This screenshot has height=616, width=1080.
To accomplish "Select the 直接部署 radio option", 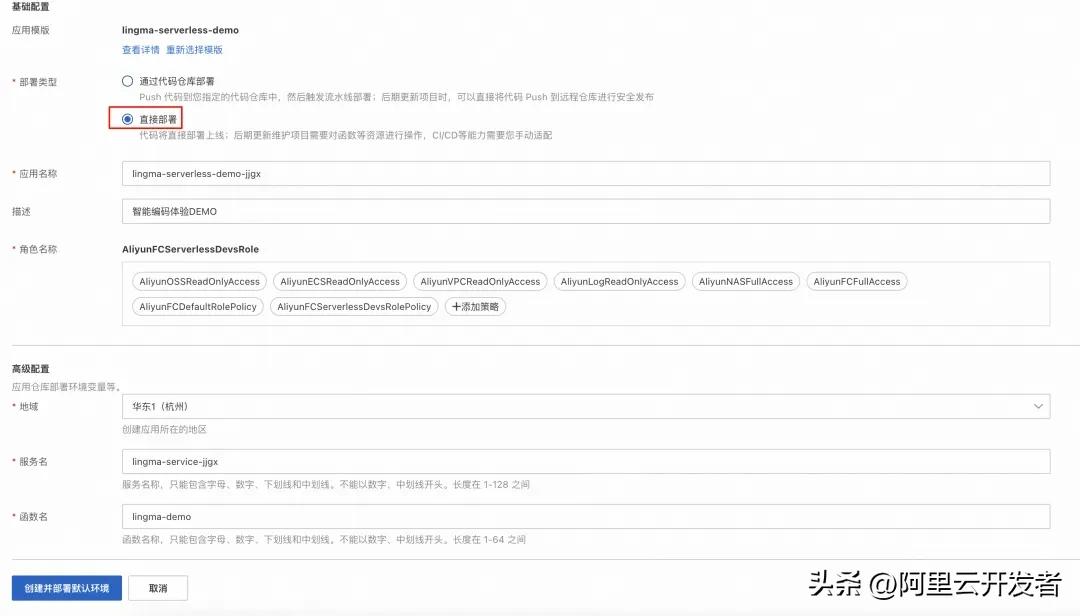I will click(x=127, y=118).
